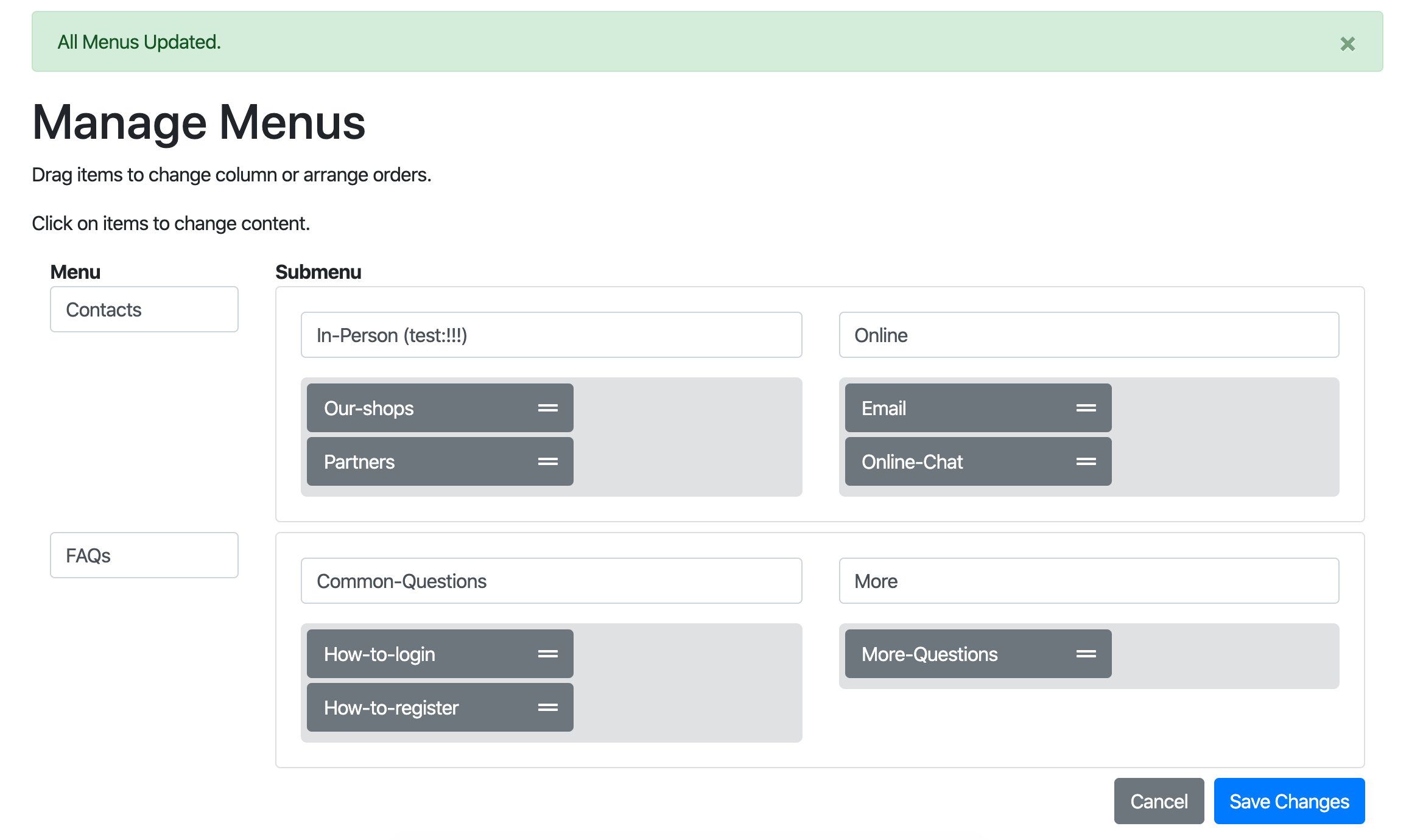Click the drag handle on How-to-register
The image size is (1409, 840).
(x=549, y=707)
